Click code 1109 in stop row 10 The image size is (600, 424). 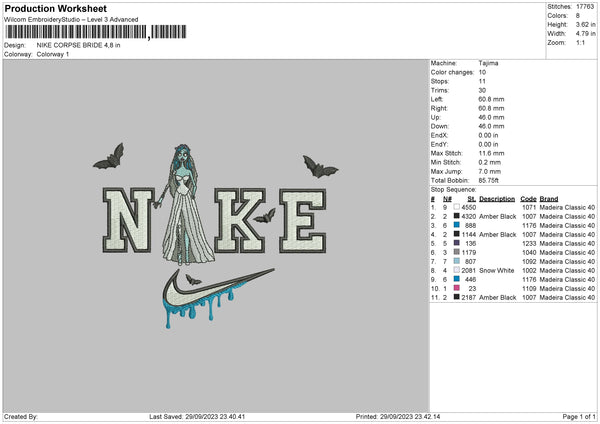click(529, 289)
